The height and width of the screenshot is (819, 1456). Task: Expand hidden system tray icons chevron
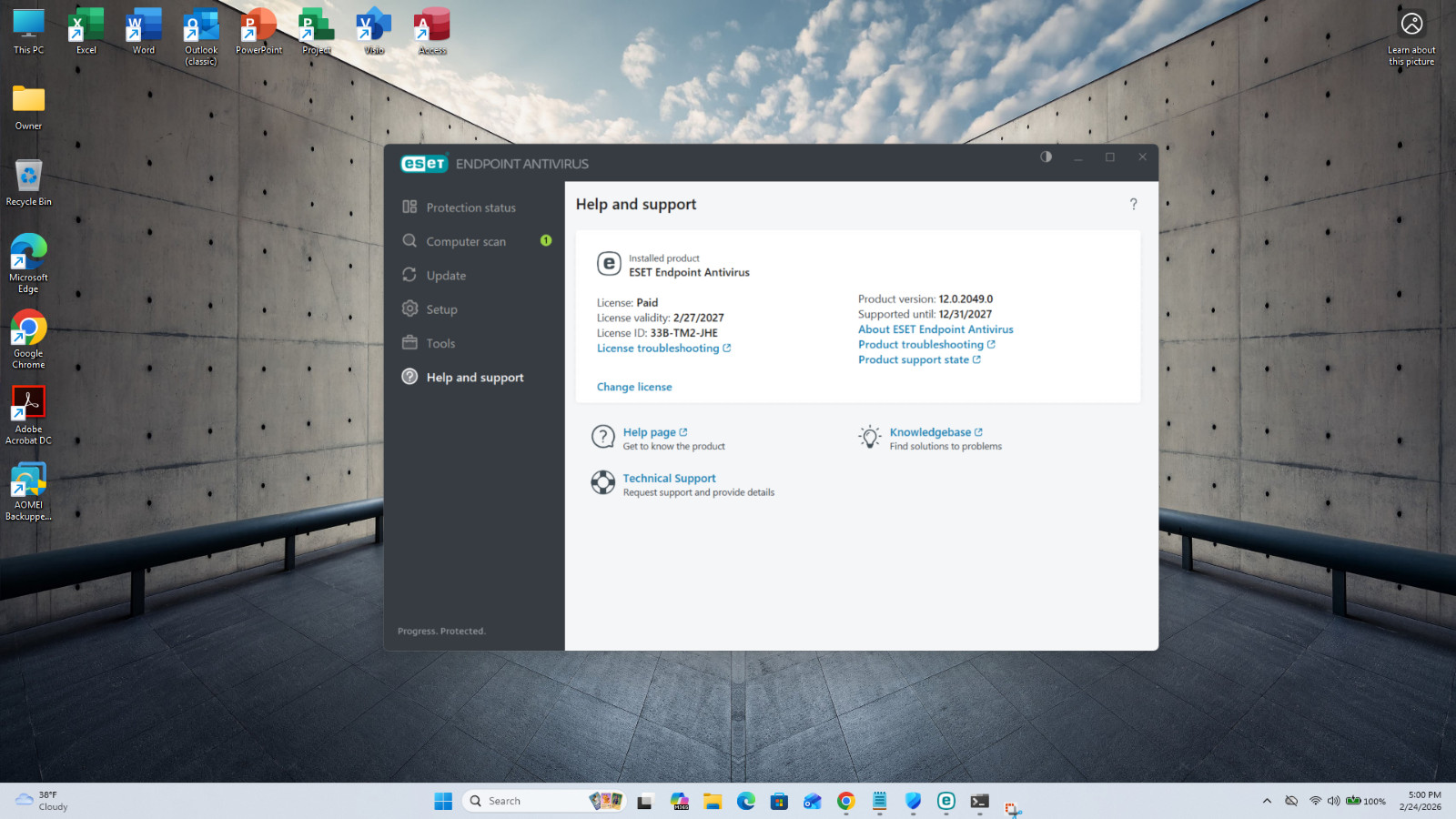(1267, 801)
